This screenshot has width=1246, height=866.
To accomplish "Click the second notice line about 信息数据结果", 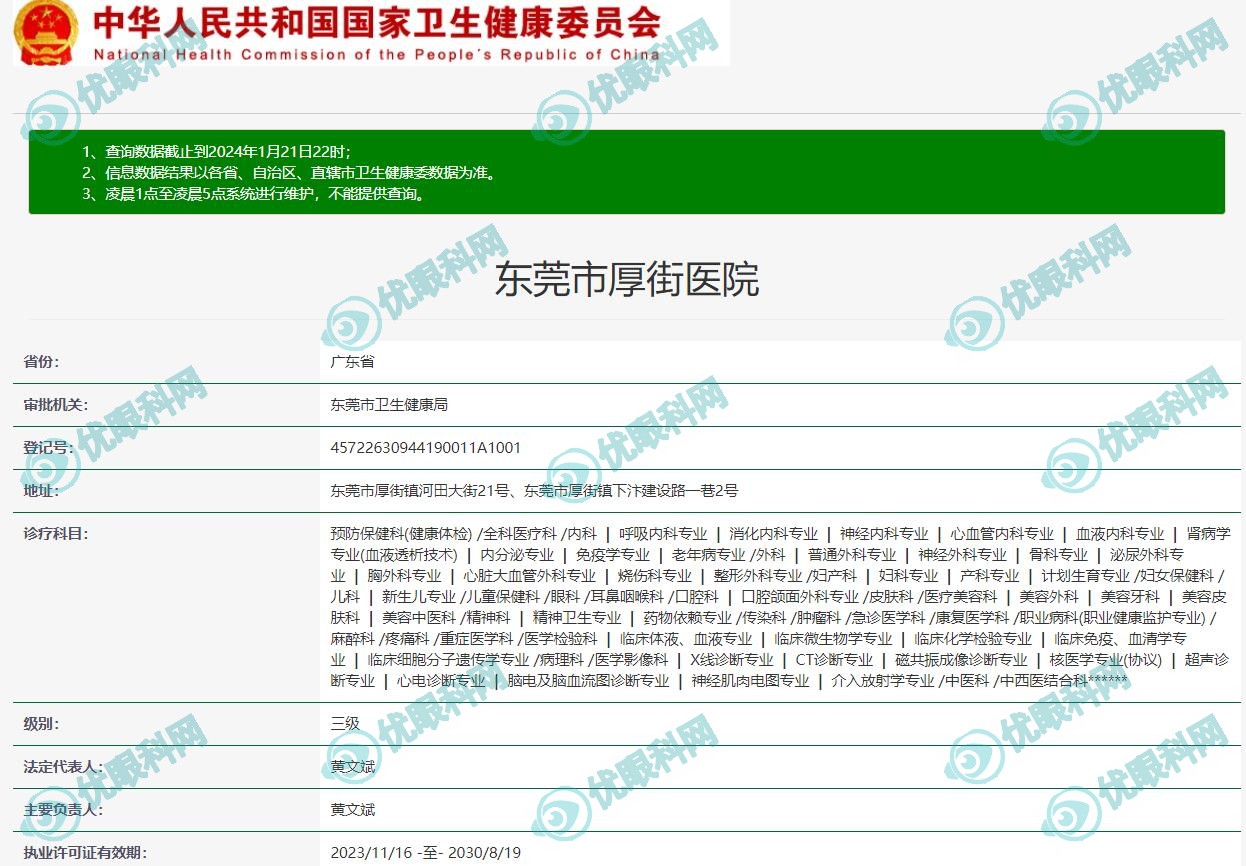I will tap(288, 172).
